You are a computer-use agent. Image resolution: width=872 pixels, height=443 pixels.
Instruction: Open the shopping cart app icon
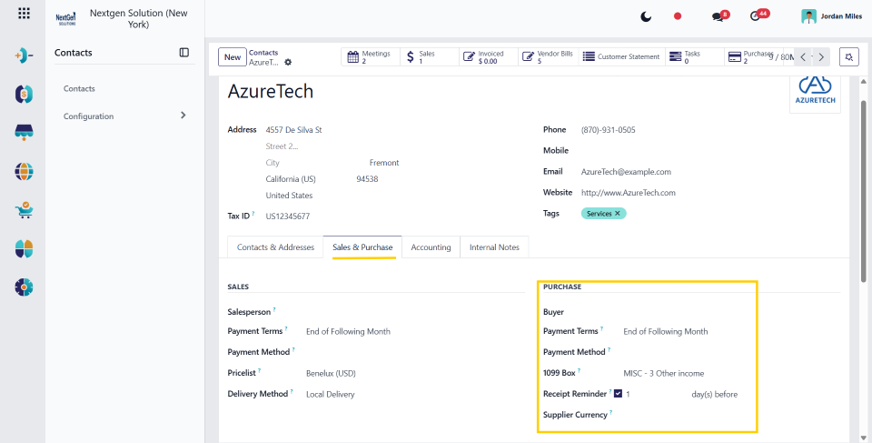point(24,210)
